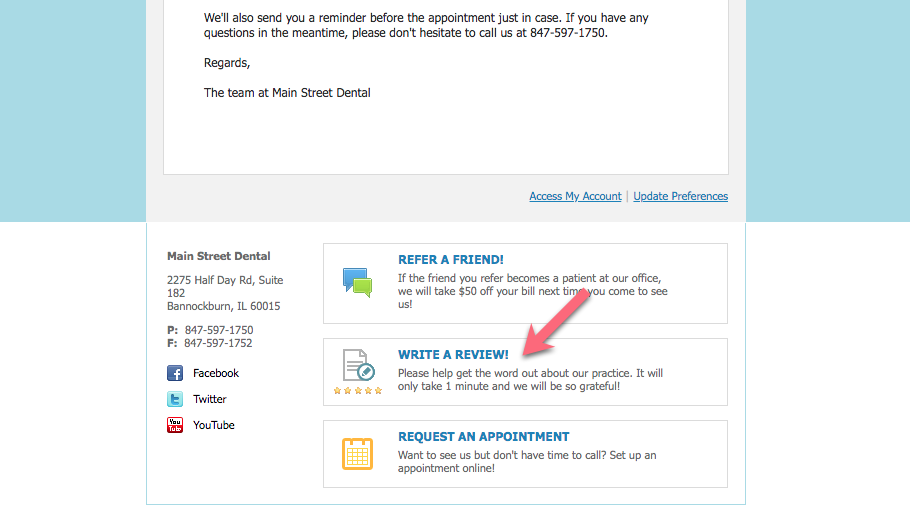Open the Update Preferences link

coord(680,196)
